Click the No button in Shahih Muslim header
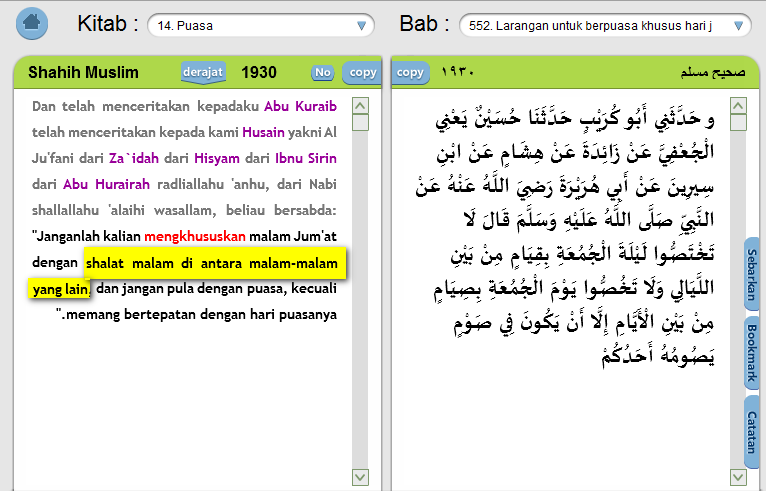 [x=322, y=72]
